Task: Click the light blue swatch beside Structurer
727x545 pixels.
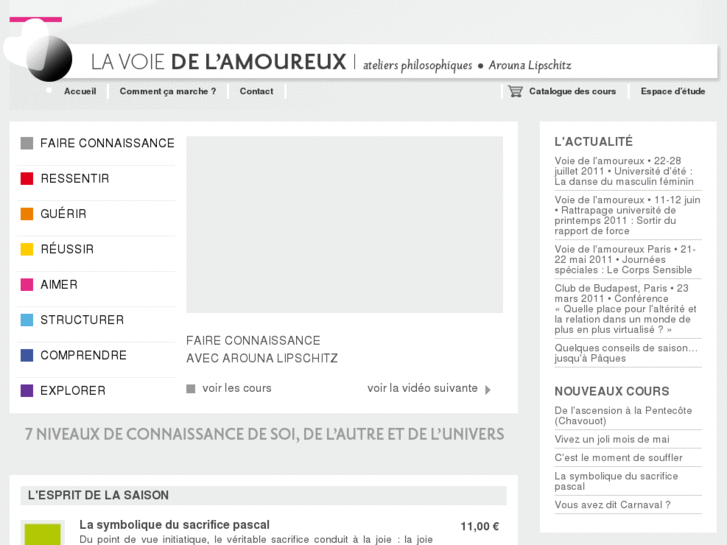Action: tap(27, 320)
